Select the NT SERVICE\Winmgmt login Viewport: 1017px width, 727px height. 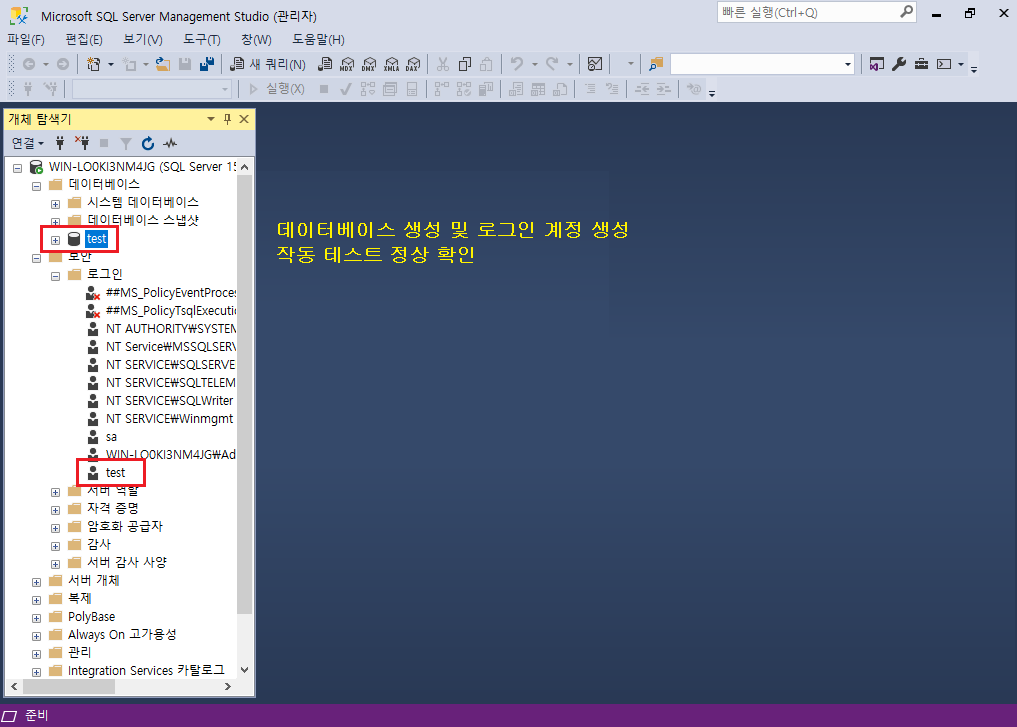point(169,419)
